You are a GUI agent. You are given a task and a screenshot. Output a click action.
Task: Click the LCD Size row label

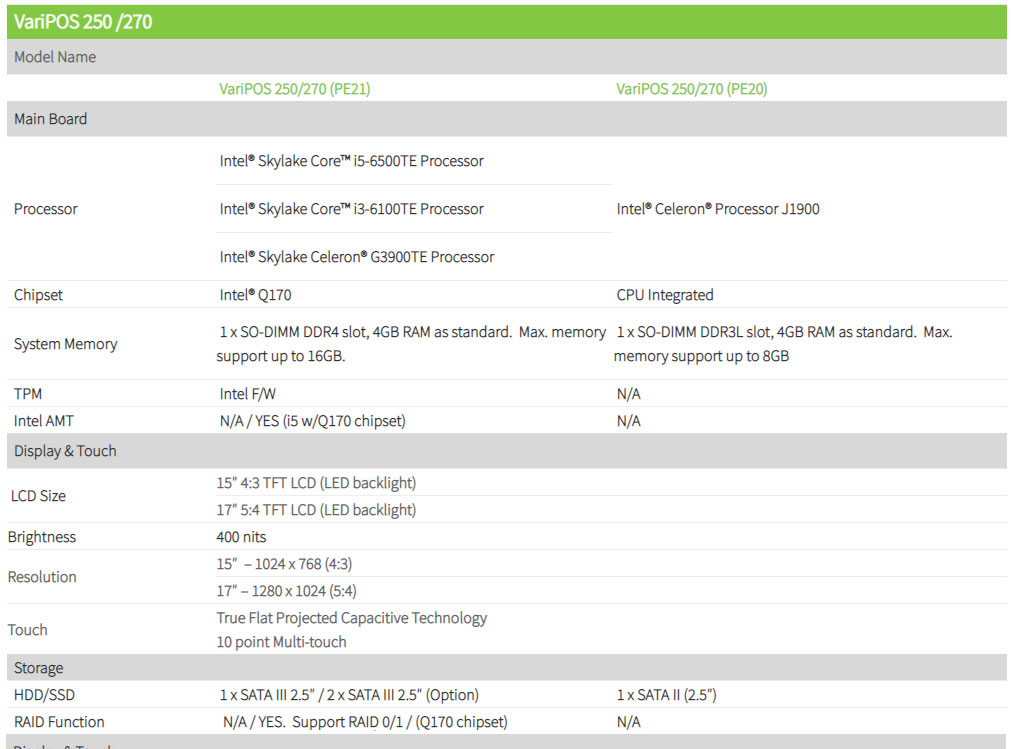coord(38,496)
